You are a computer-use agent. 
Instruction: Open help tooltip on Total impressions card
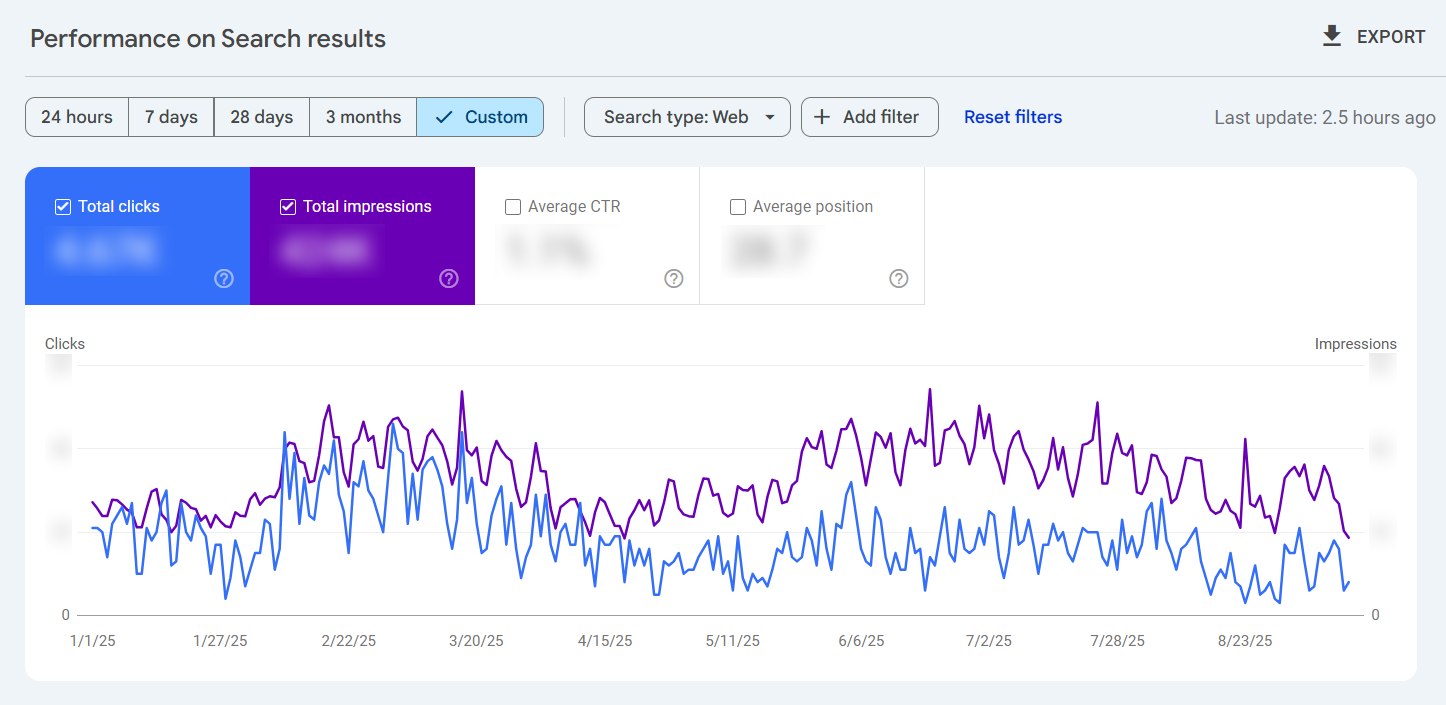448,279
